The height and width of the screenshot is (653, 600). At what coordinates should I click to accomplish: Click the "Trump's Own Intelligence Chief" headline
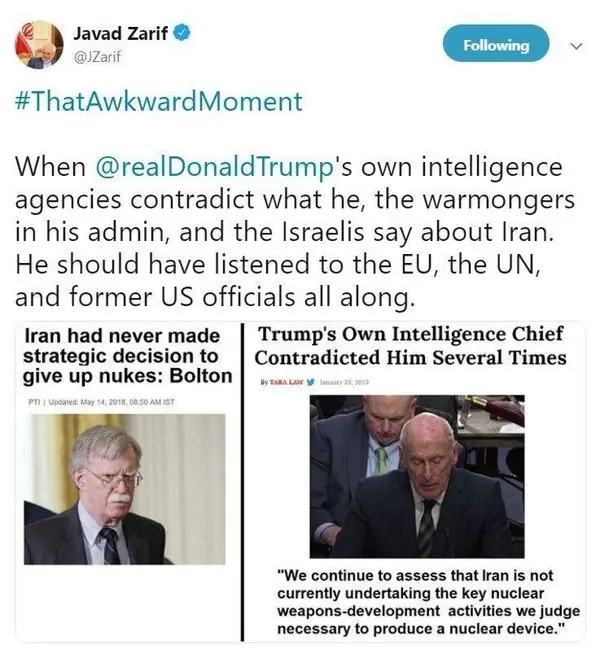click(410, 346)
